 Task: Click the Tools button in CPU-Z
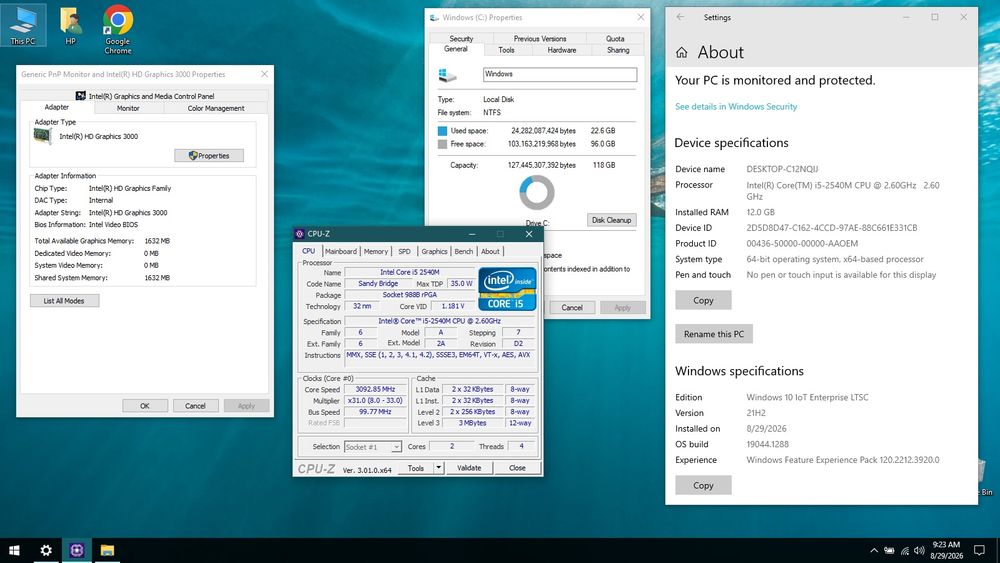click(416, 467)
